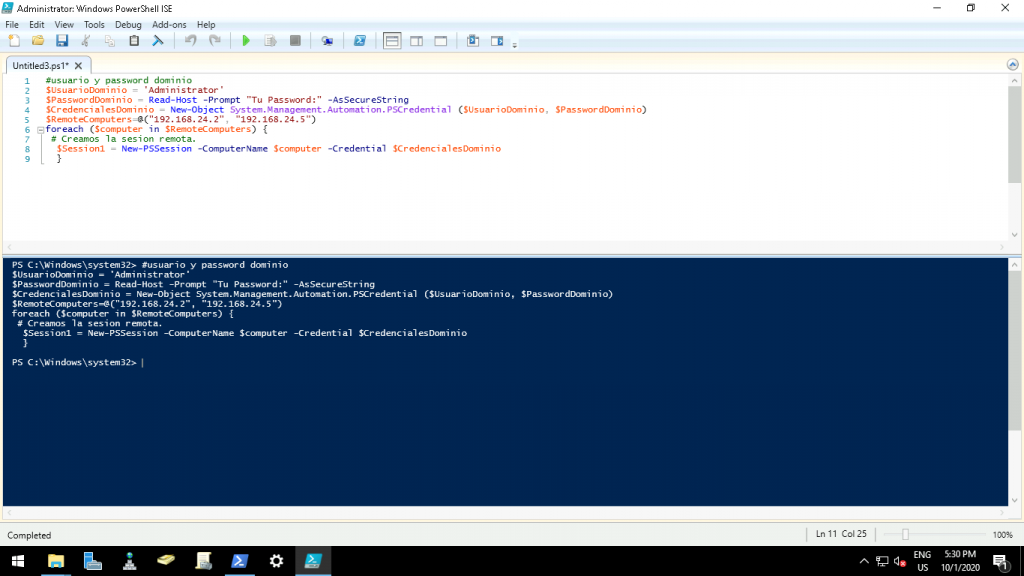1024x576 pixels.
Task: Open a script file with folder icon
Action: point(38,41)
